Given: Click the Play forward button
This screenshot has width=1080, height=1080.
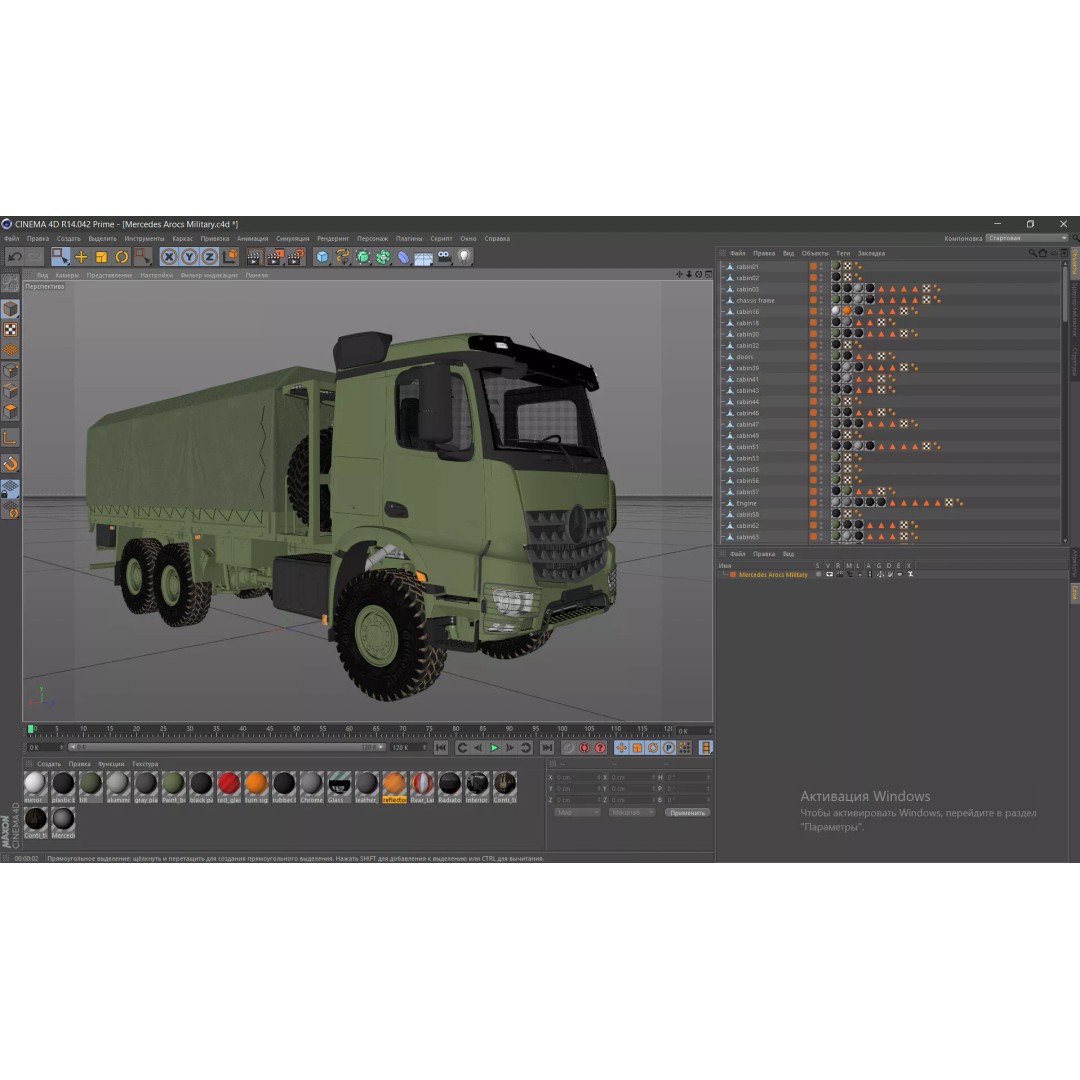Looking at the screenshot, I should 494,748.
